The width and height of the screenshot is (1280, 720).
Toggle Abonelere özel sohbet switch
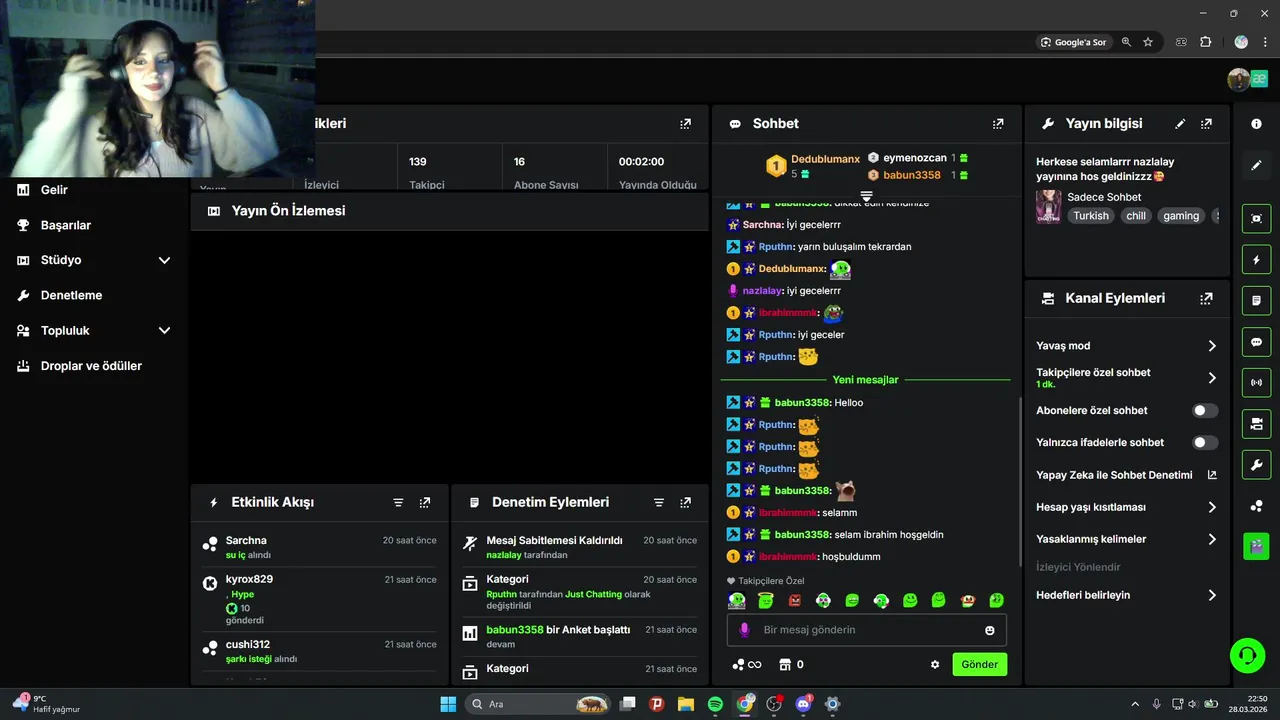click(1205, 411)
